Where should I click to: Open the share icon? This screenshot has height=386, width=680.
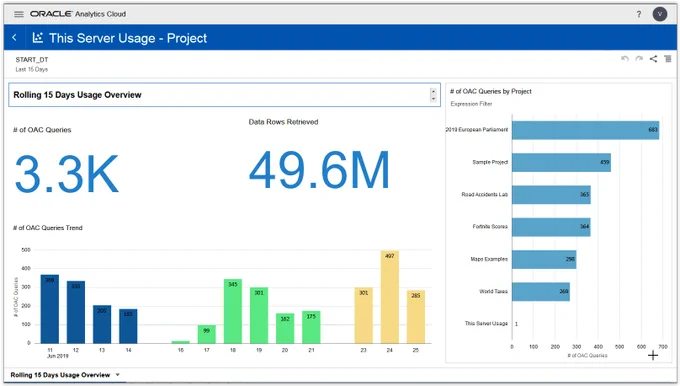coord(653,59)
